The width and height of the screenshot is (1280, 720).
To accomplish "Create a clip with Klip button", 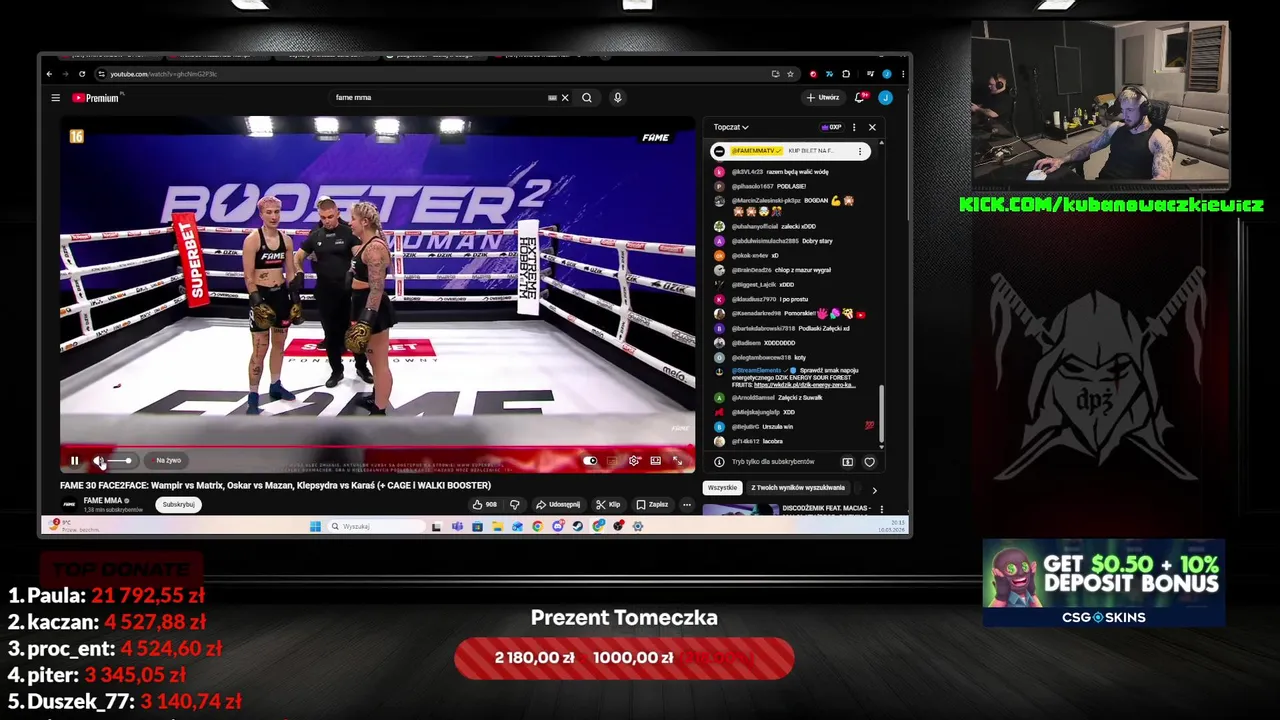I will pos(608,505).
